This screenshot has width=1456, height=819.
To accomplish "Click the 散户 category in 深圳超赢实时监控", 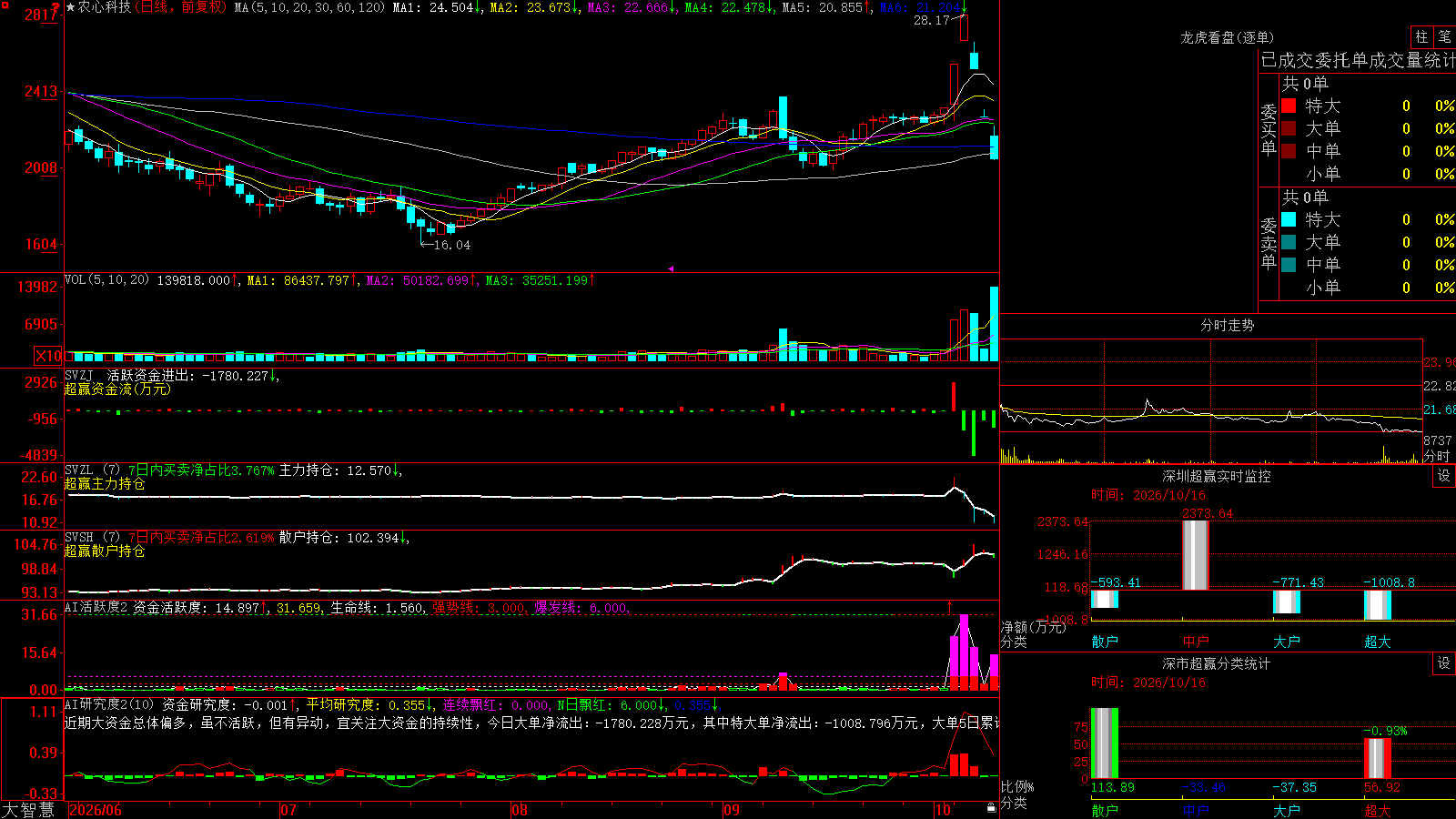I will (x=1105, y=642).
